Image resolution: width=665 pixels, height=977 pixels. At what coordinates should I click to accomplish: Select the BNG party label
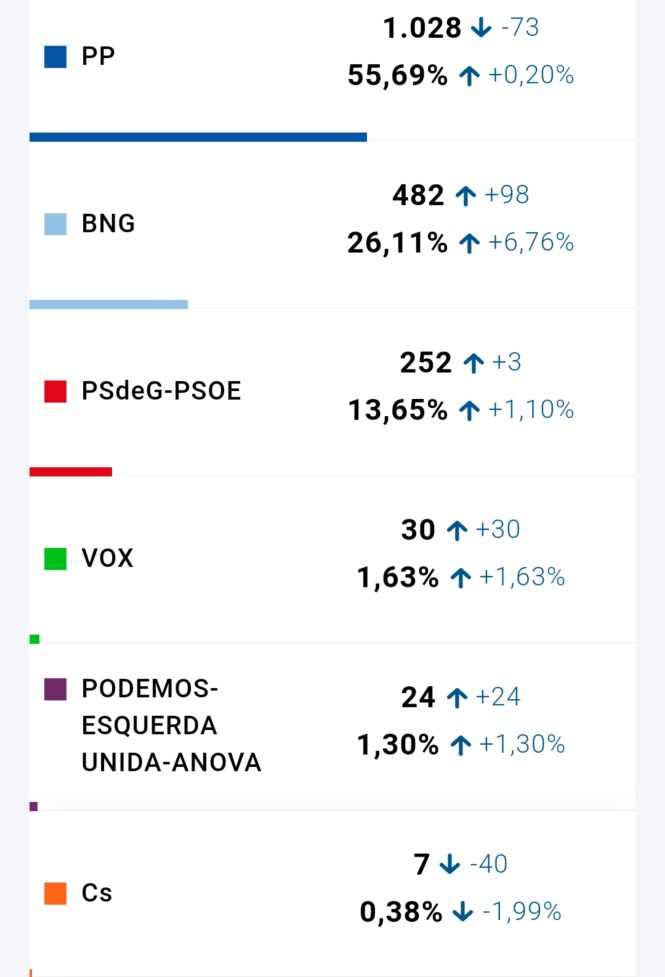click(x=108, y=224)
